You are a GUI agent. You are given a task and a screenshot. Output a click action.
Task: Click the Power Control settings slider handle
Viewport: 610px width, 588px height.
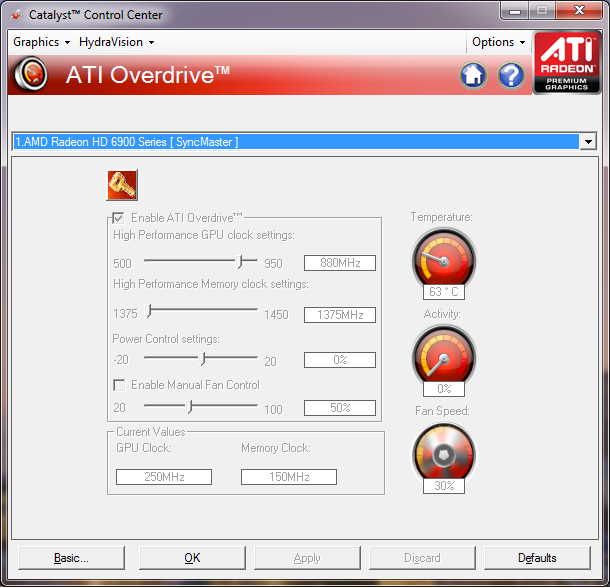[203, 358]
